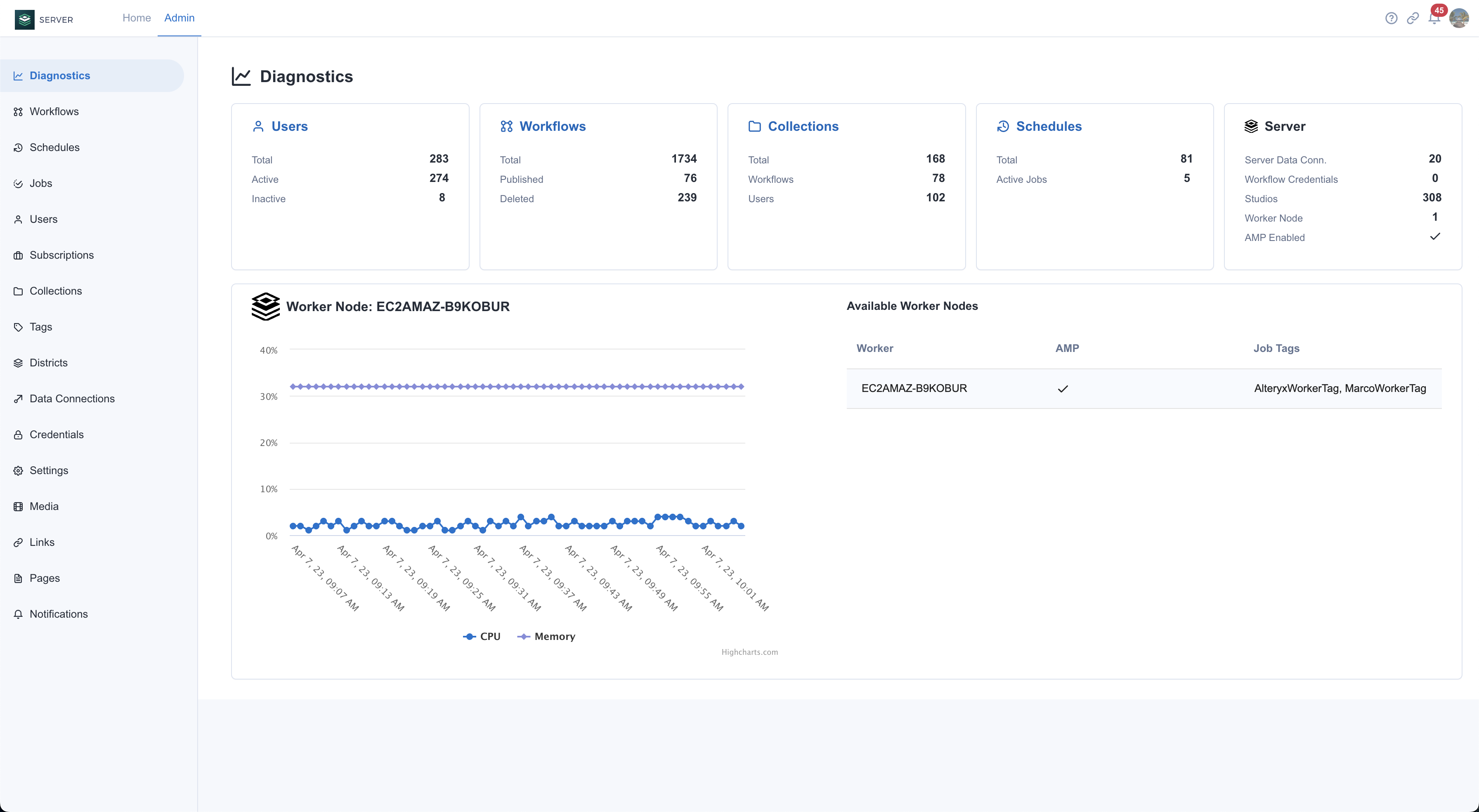
Task: Click the link chain icon in header
Action: 1413,19
